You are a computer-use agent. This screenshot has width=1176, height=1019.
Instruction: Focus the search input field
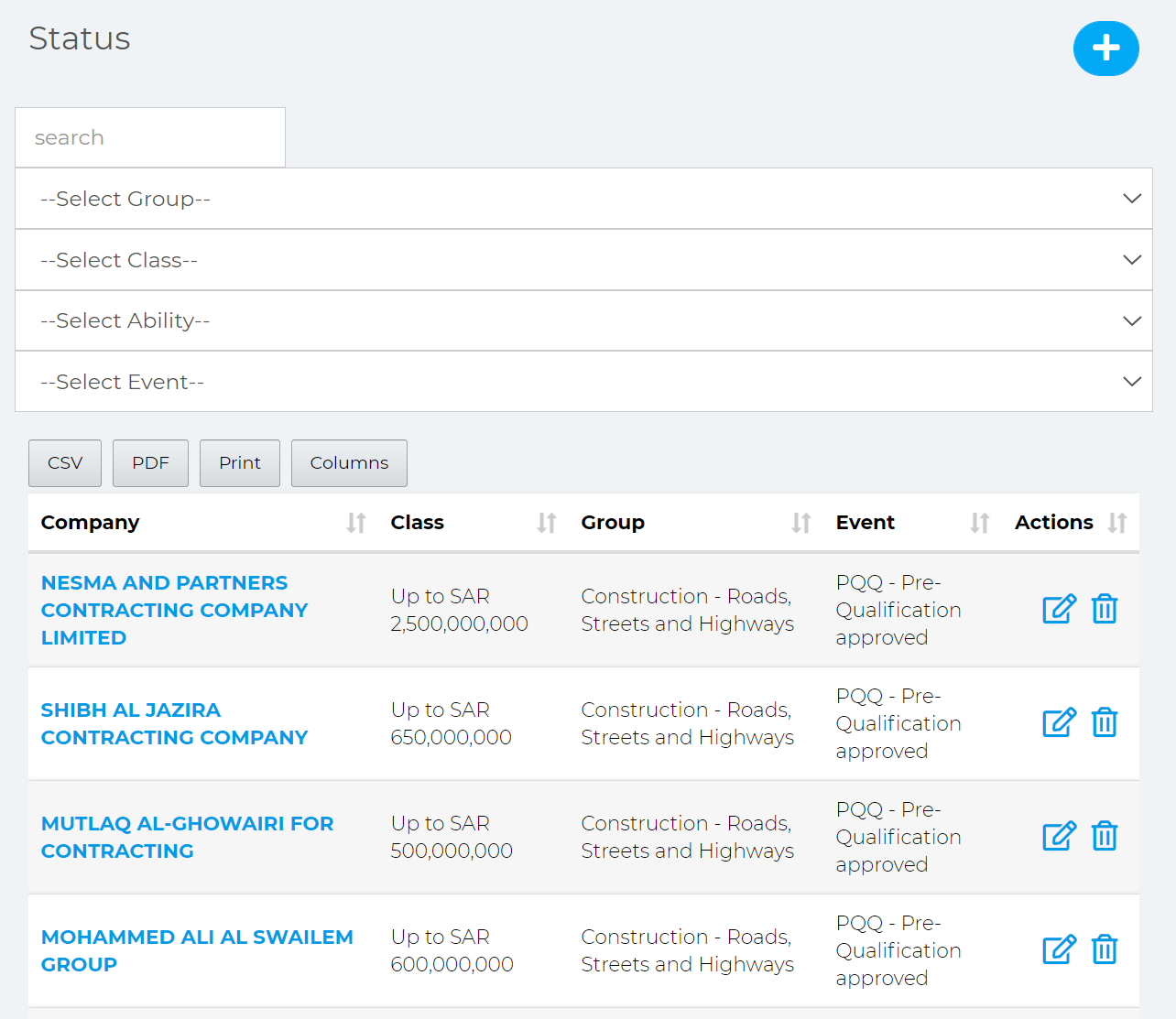pos(150,137)
